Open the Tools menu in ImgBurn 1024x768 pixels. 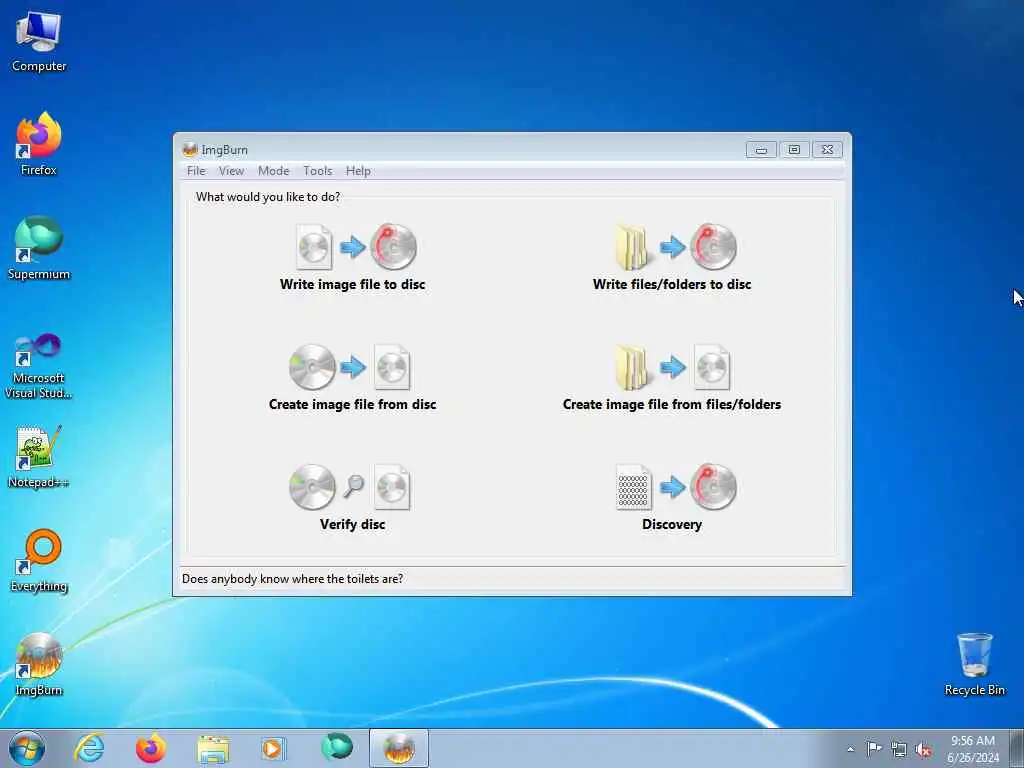318,170
